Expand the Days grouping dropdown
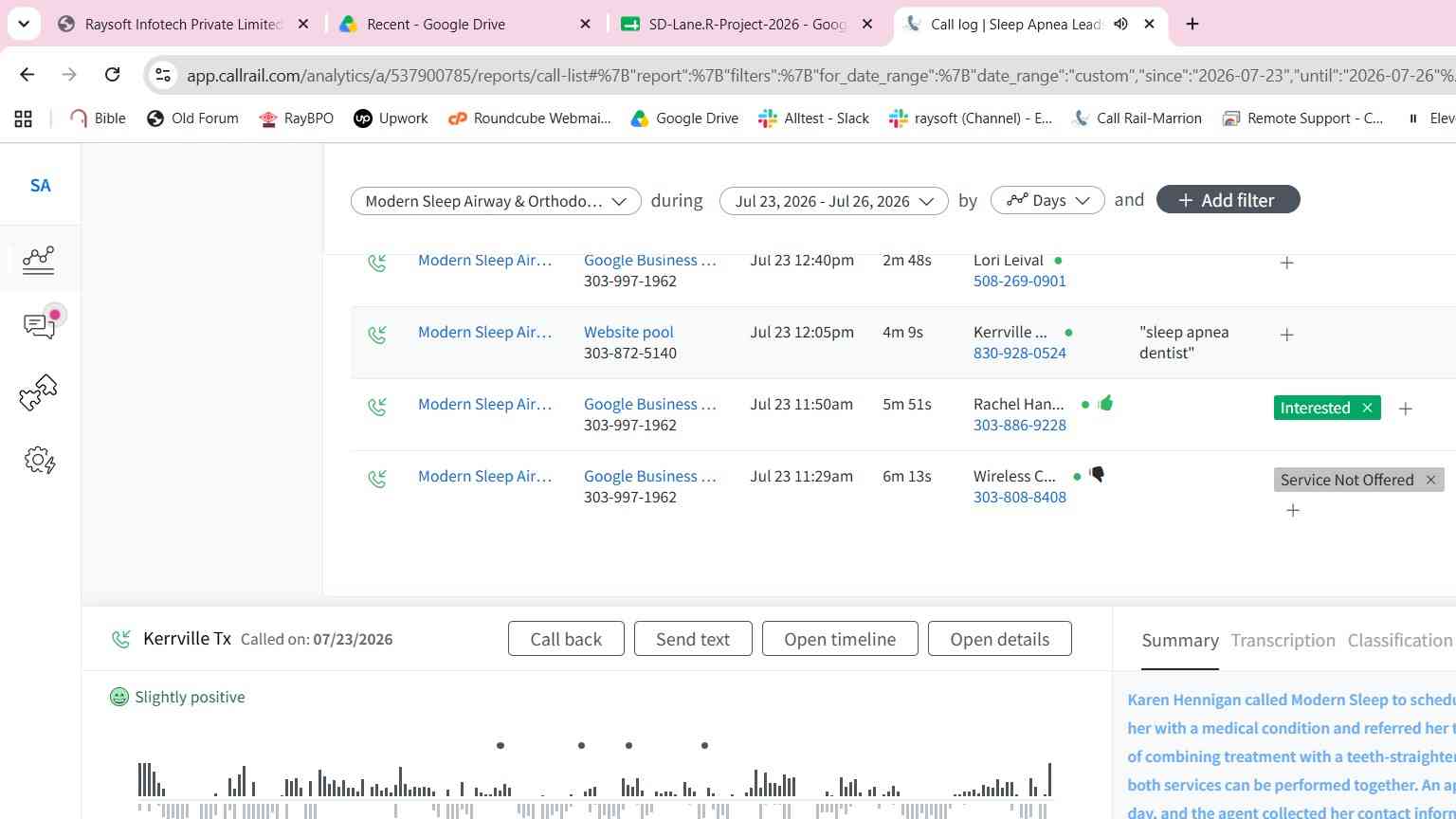This screenshot has height=819, width=1456. click(1047, 200)
